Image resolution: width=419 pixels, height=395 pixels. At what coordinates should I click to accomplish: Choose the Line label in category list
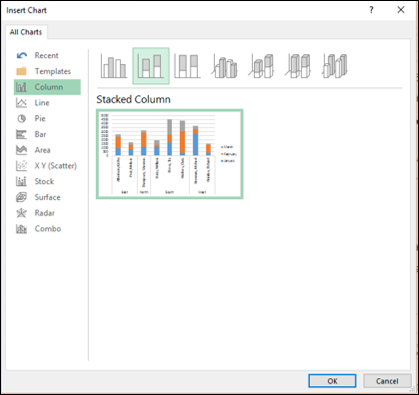[x=42, y=103]
